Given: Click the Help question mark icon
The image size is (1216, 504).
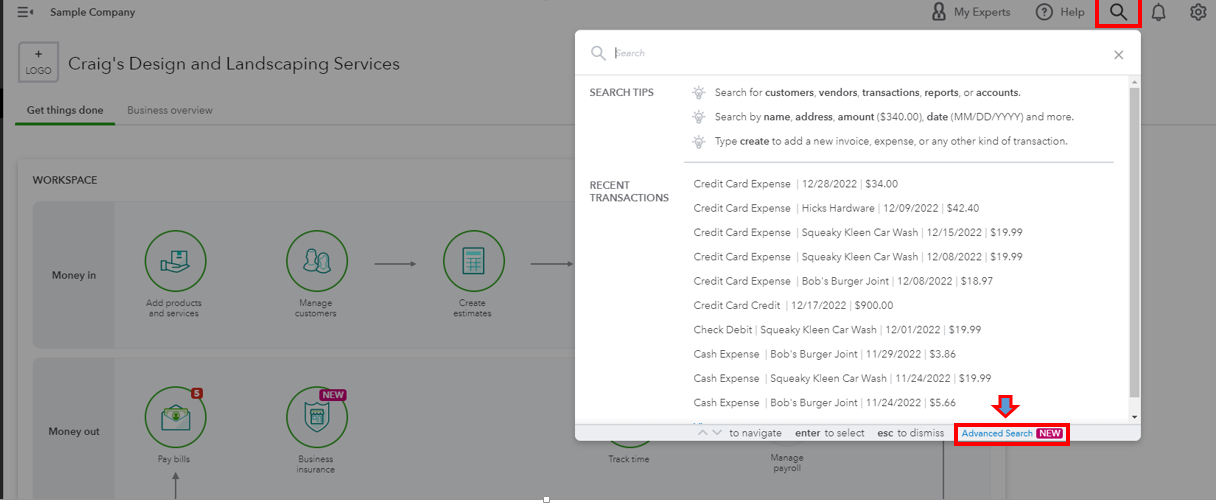Looking at the screenshot, I should pos(1045,12).
